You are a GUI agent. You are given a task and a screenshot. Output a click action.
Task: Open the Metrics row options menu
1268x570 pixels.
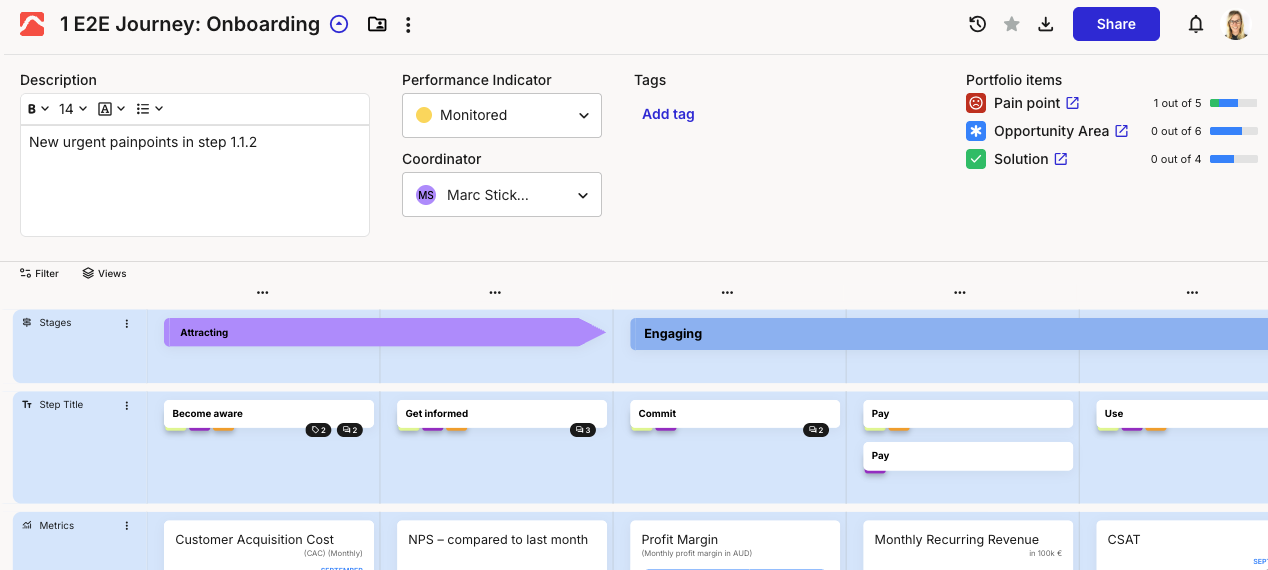click(x=127, y=526)
